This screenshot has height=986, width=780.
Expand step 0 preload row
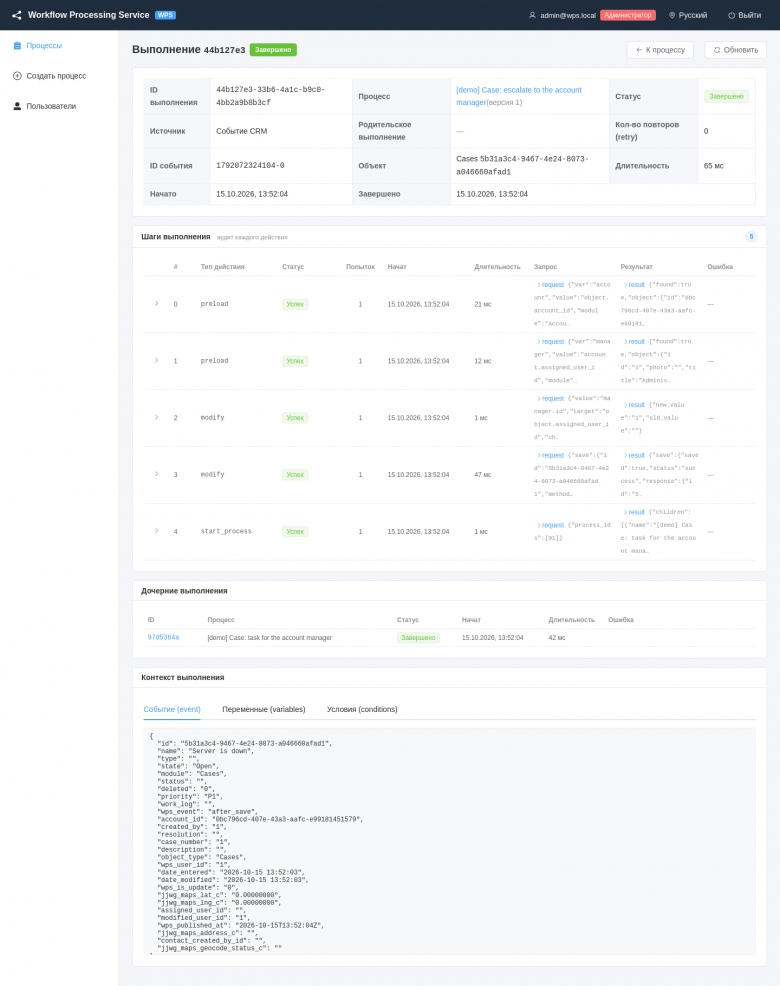pyautogui.click(x=157, y=304)
